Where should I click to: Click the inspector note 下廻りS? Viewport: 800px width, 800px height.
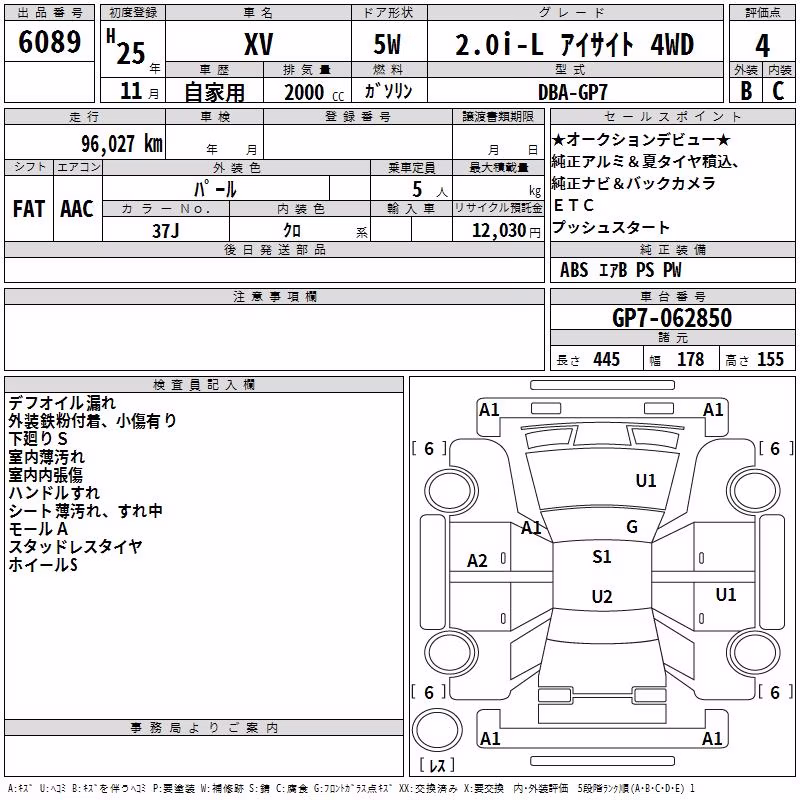click(x=38, y=439)
